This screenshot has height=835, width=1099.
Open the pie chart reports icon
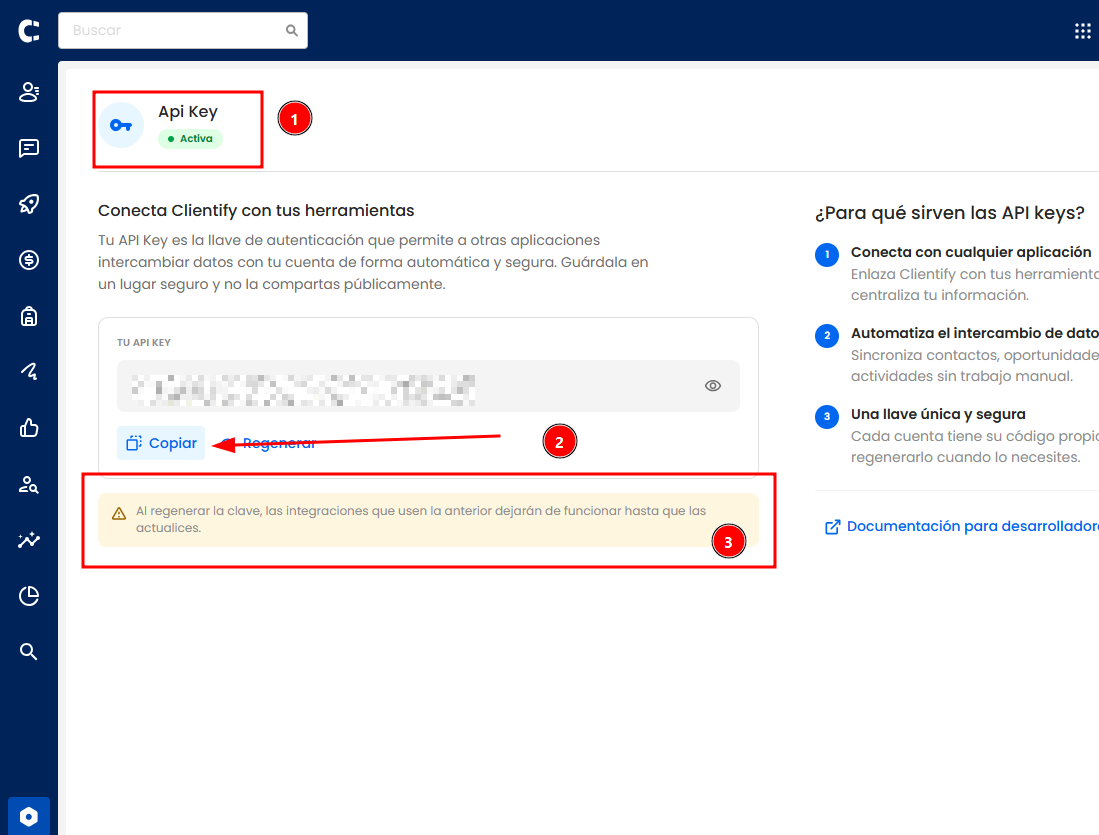point(29,596)
